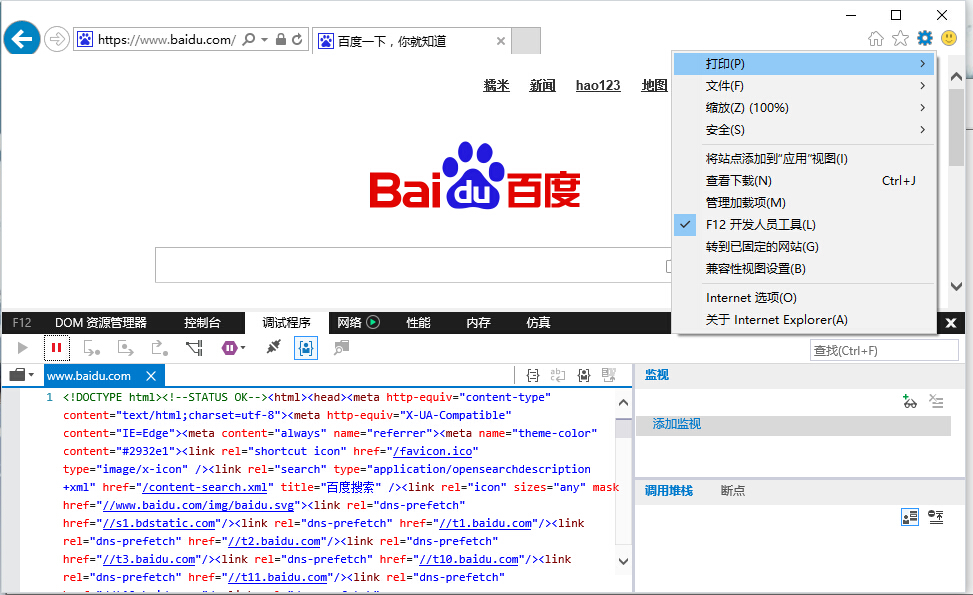Screen dimensions: 973x595
Task: Open the Favorites star icon
Action: [x=900, y=38]
